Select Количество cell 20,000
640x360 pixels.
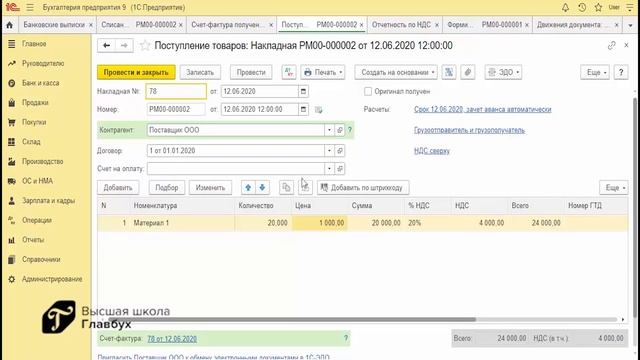(x=263, y=223)
